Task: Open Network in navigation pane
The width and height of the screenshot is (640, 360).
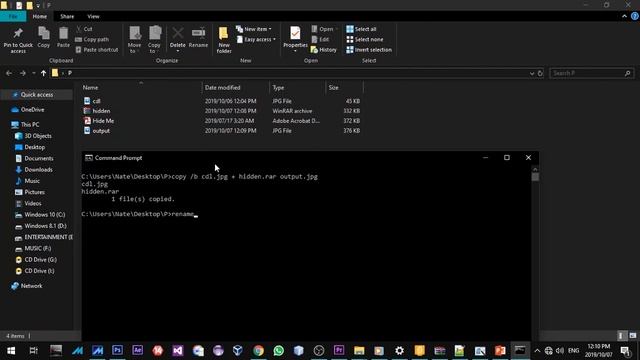Action: (x=31, y=286)
